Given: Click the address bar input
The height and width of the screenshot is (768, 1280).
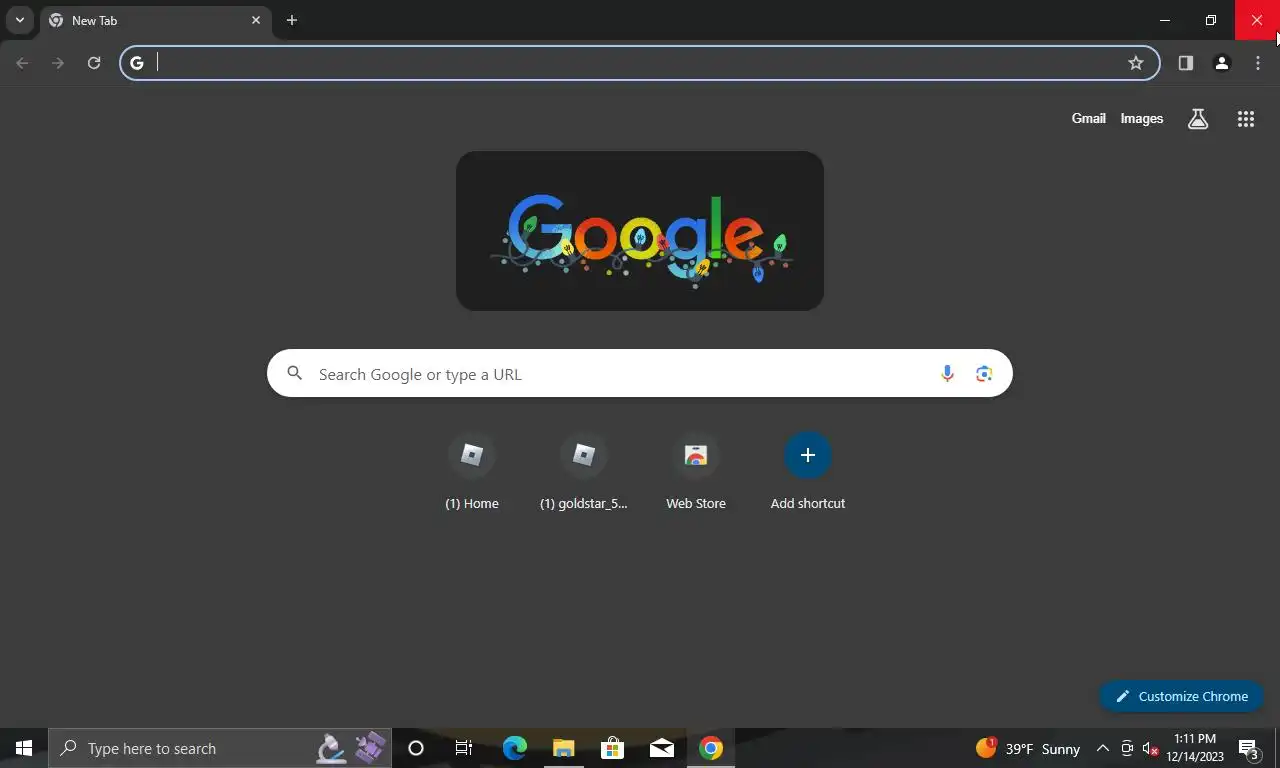Looking at the screenshot, I should click(638, 63).
